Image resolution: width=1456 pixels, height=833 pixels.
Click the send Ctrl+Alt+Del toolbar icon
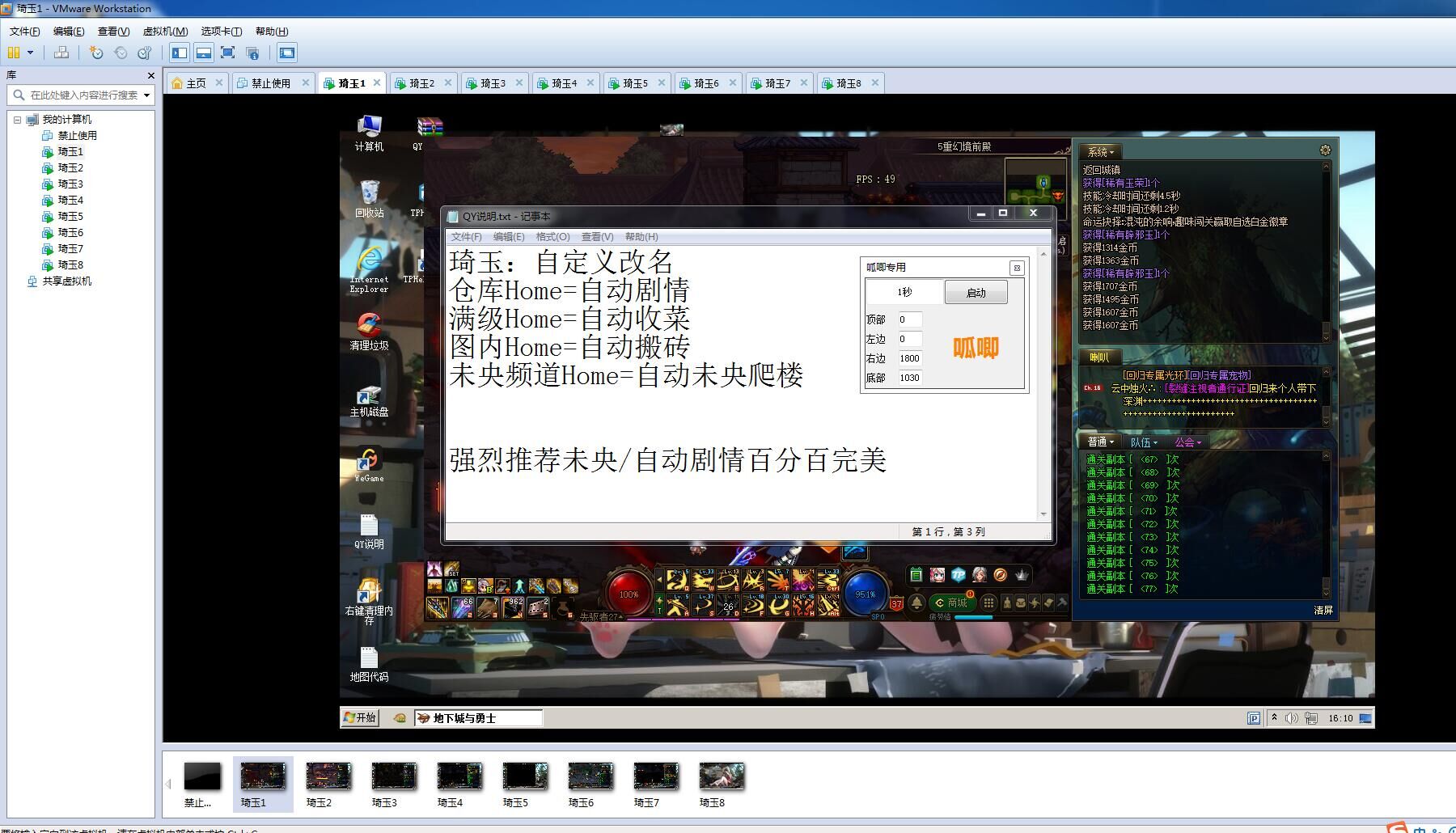click(61, 53)
